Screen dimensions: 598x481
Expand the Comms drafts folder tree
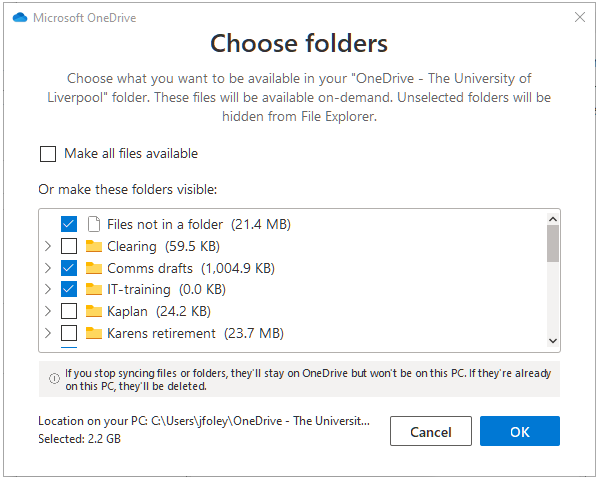(48, 268)
